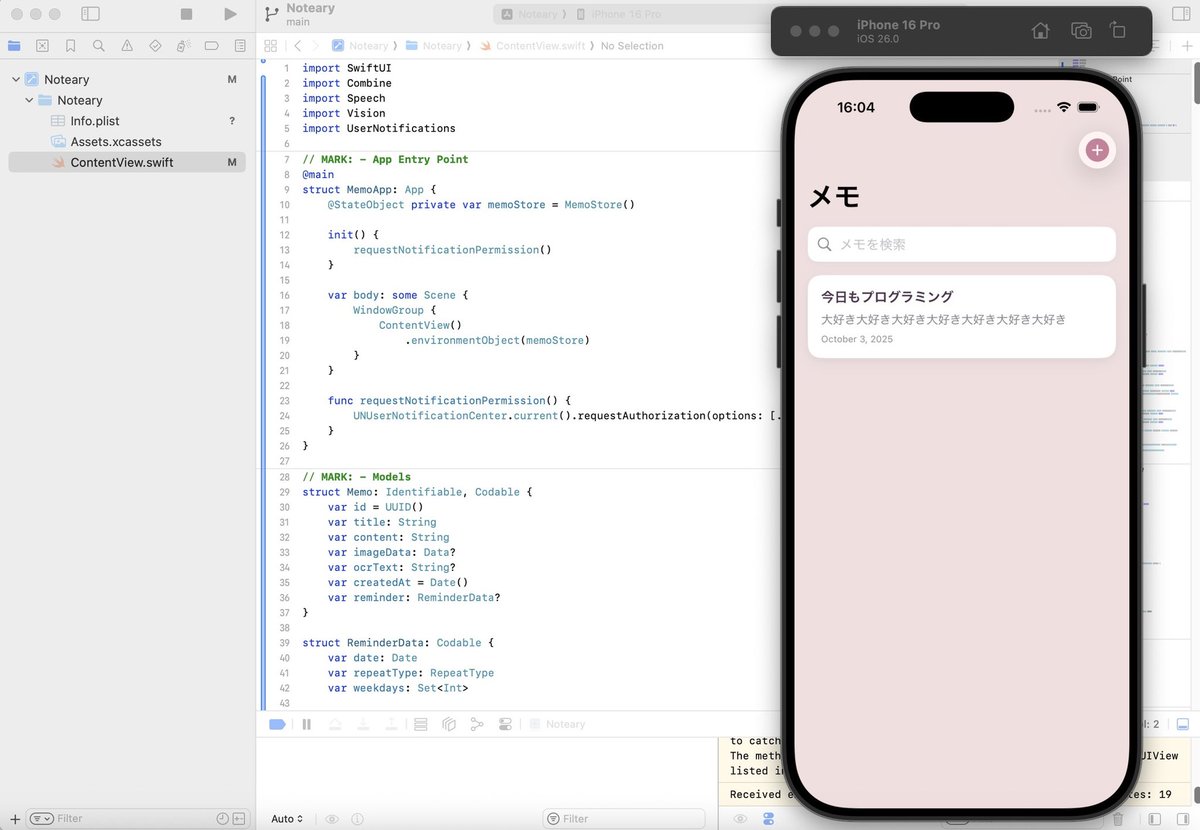This screenshot has height=830, width=1200.
Task: Open the Project navigator tab
Action: click(14, 45)
